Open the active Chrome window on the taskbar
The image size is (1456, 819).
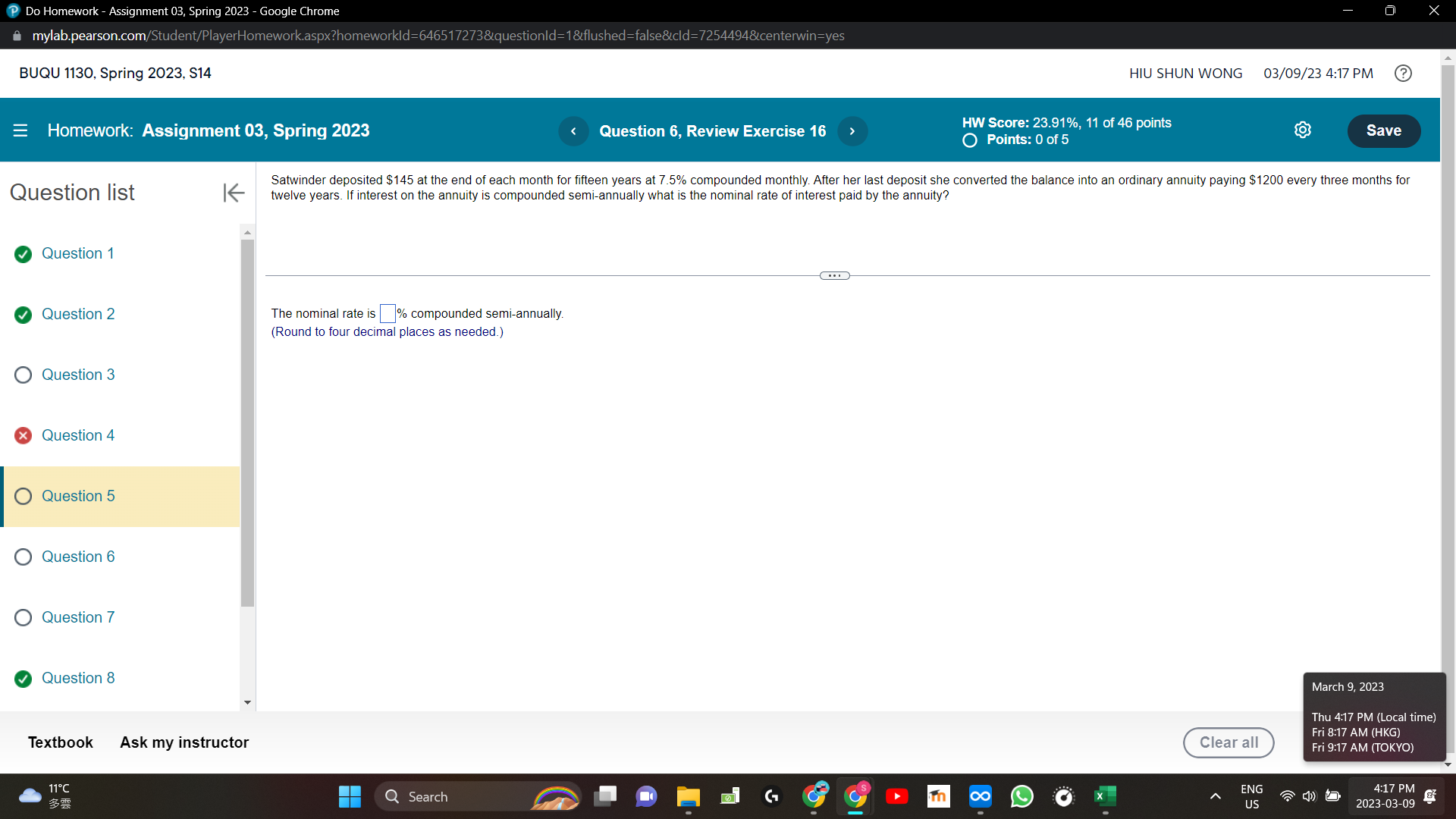[855, 796]
